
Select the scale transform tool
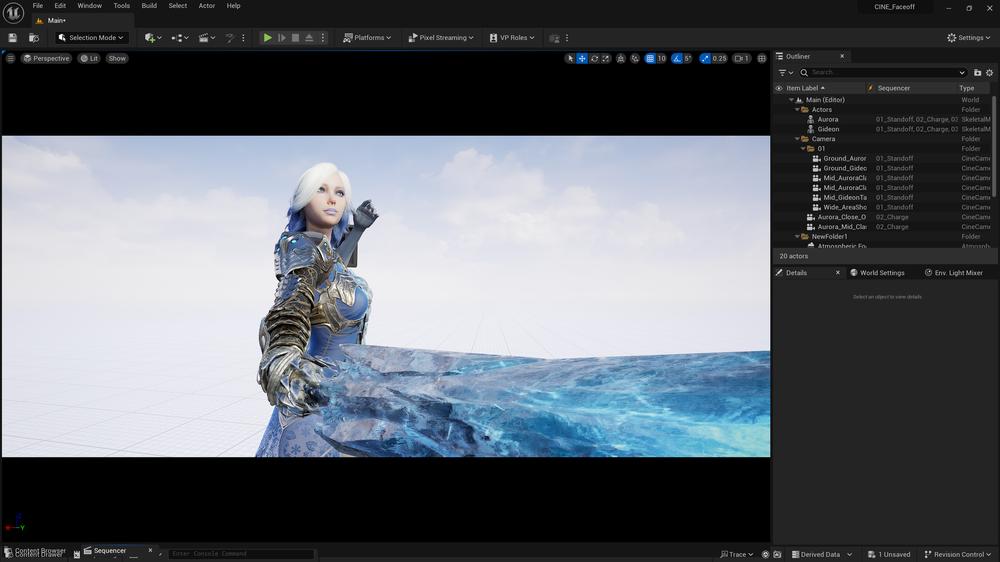coord(606,59)
